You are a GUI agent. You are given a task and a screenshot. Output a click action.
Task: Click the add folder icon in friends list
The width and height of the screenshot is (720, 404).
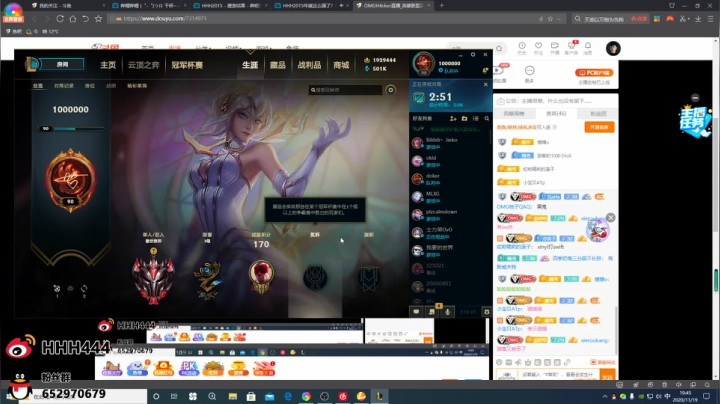464,118
